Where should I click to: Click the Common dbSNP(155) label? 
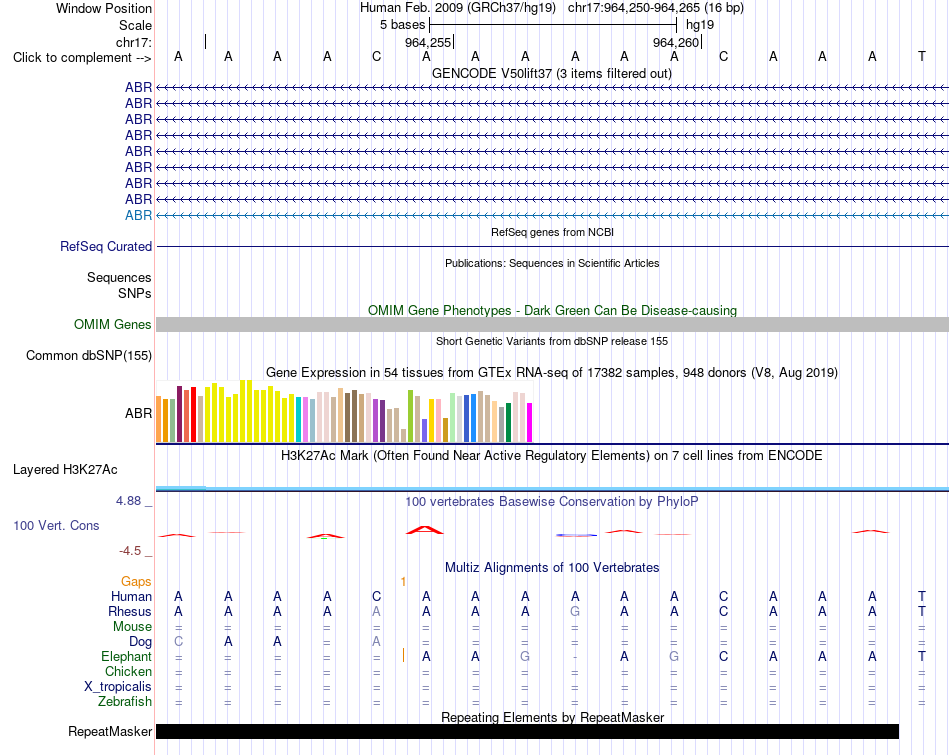coord(88,356)
